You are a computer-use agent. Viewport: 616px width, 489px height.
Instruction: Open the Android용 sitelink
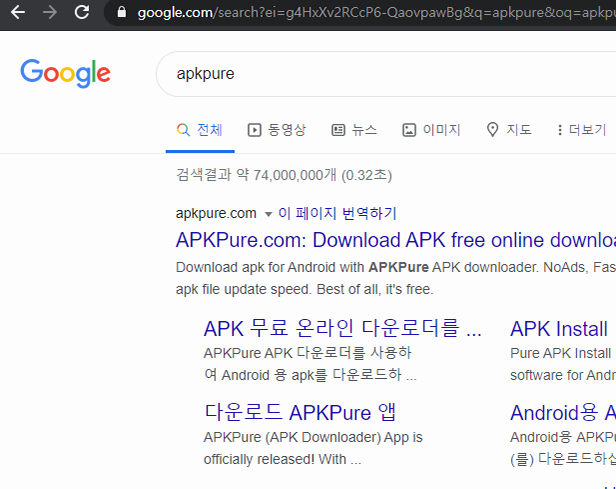[x=563, y=413]
